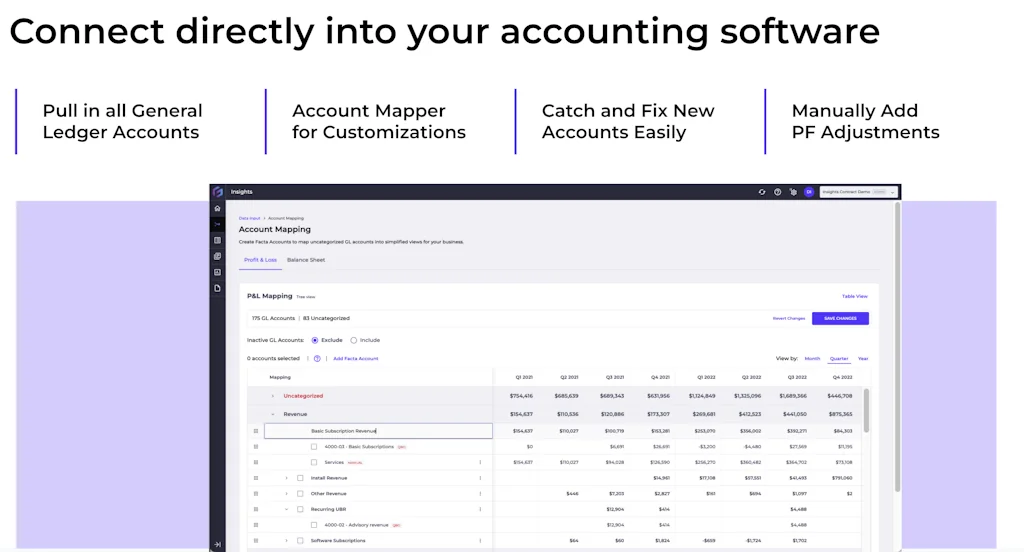Open the document sidebar icon
The image size is (1024, 552).
217,288
